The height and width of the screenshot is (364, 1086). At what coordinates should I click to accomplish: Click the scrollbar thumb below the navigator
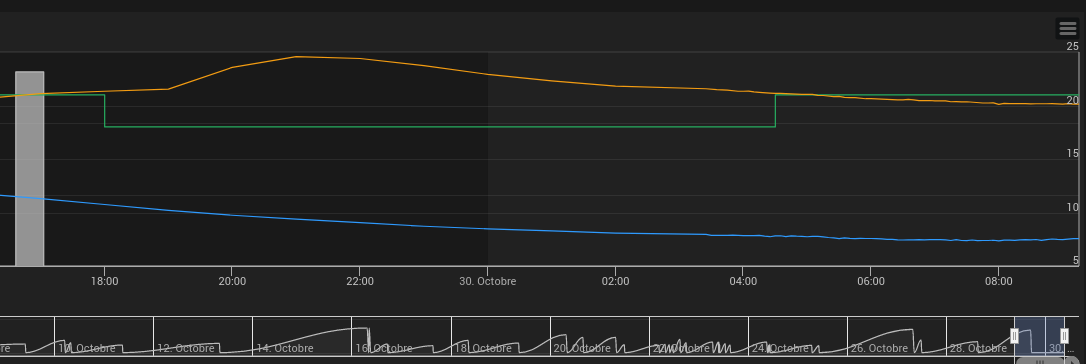click(1041, 361)
